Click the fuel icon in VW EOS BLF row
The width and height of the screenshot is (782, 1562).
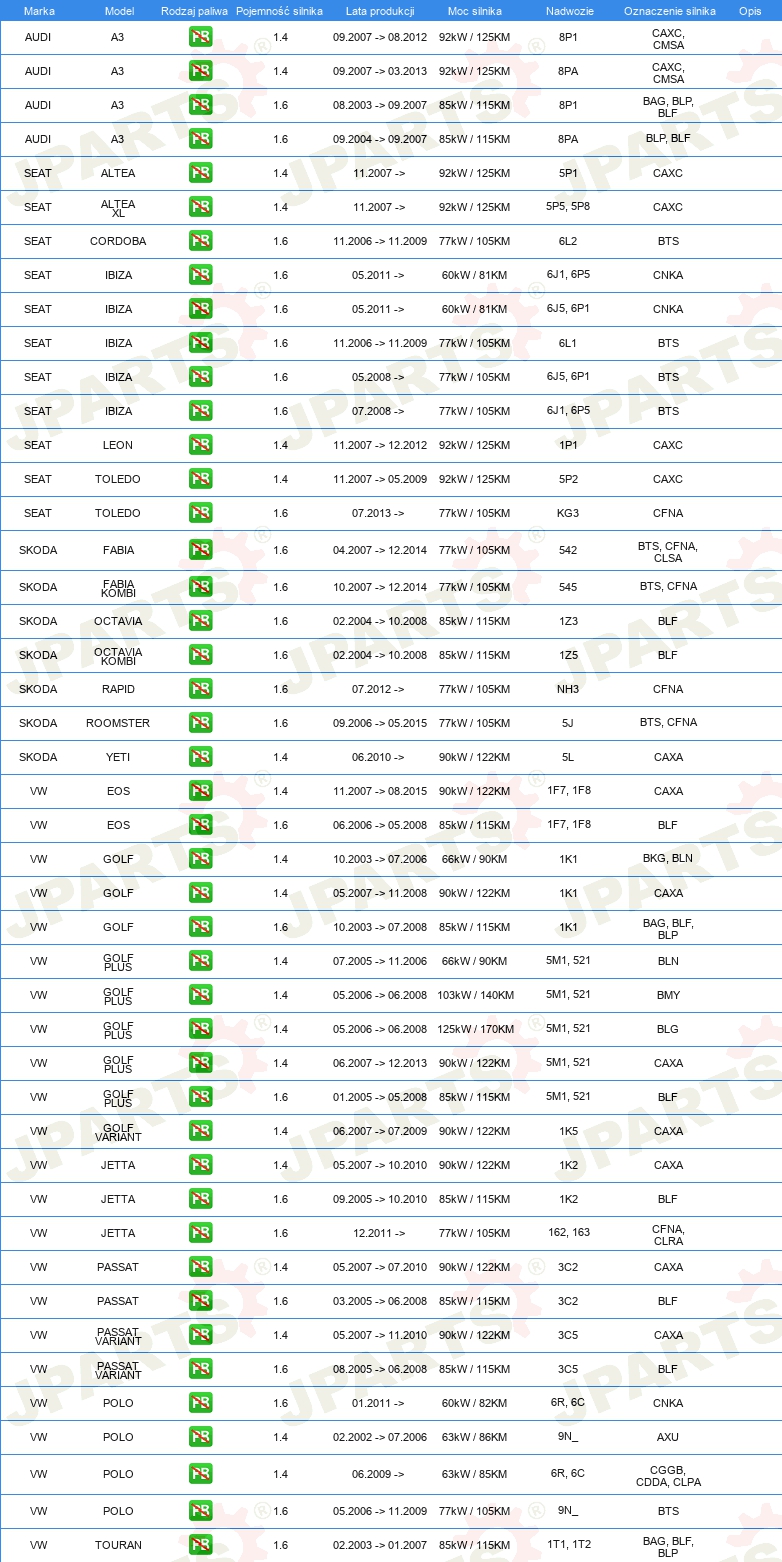[200, 825]
